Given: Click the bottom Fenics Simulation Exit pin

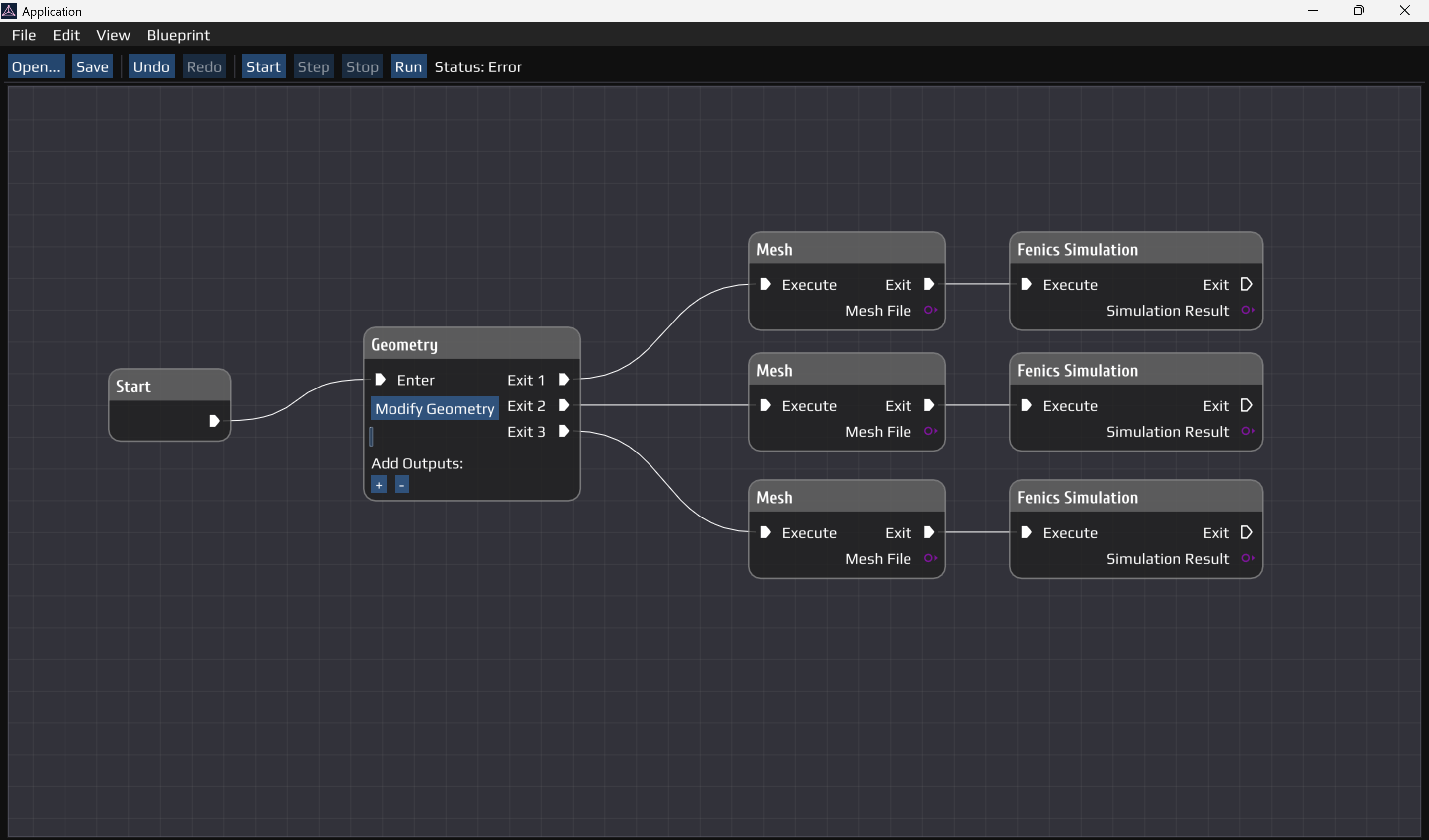Looking at the screenshot, I should [1246, 532].
